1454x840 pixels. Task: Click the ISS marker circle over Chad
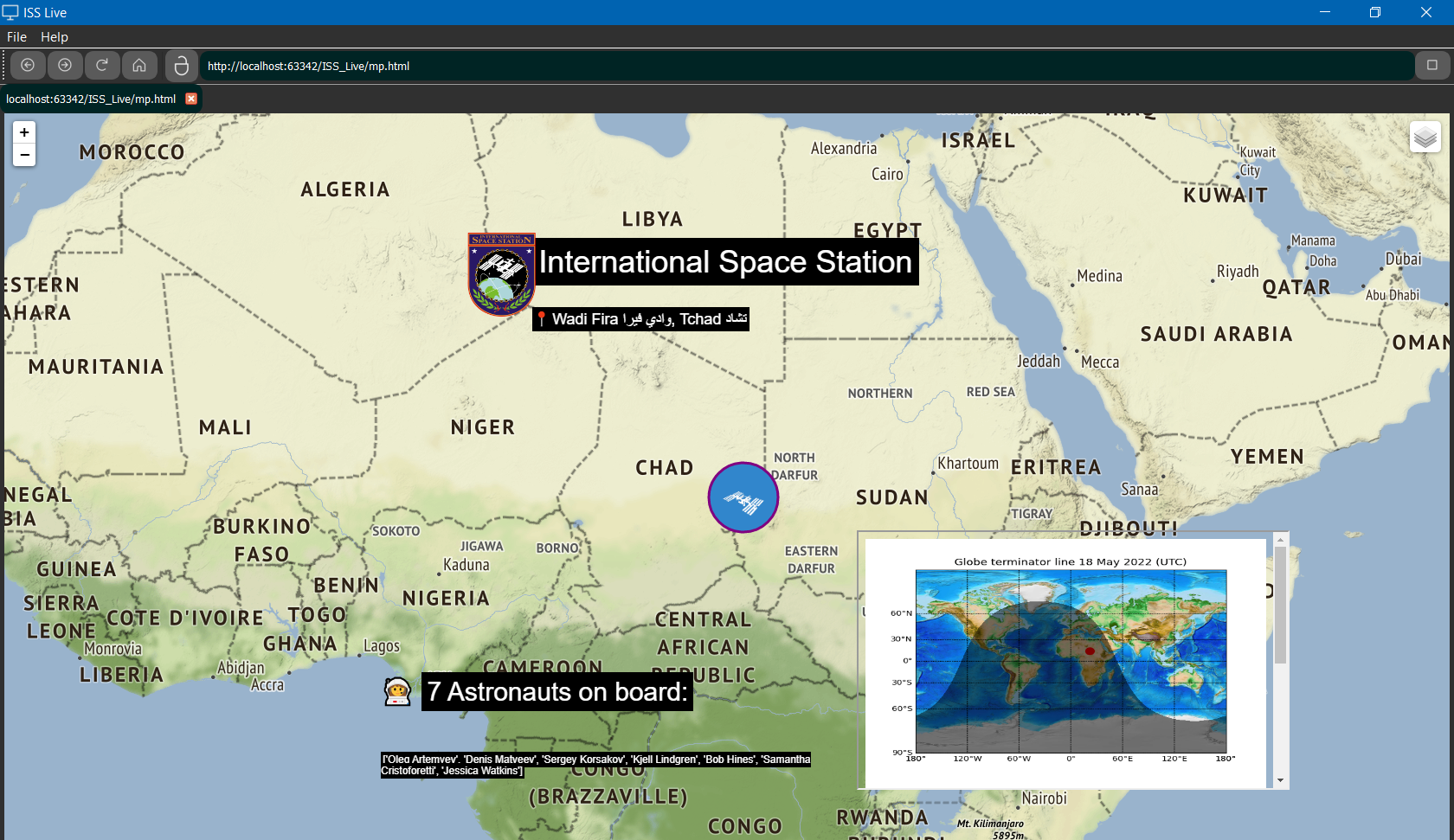[x=743, y=497]
